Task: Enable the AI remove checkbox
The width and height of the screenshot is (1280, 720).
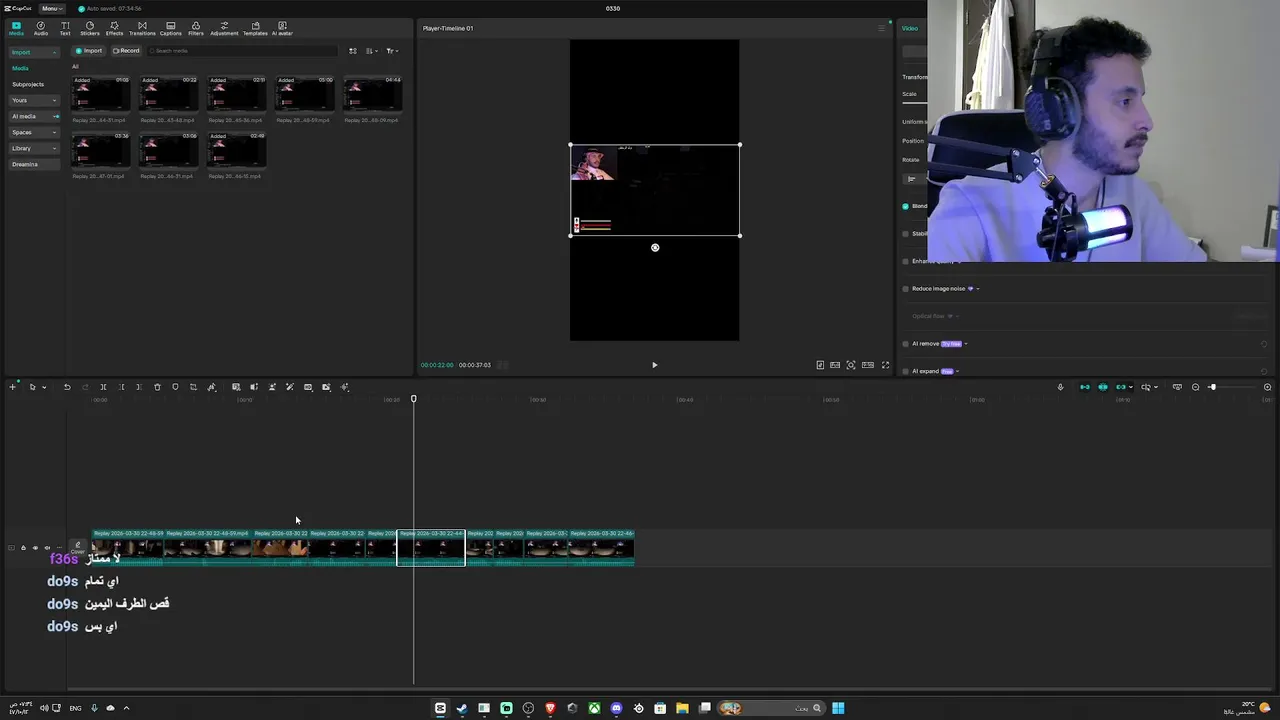Action: click(x=906, y=344)
